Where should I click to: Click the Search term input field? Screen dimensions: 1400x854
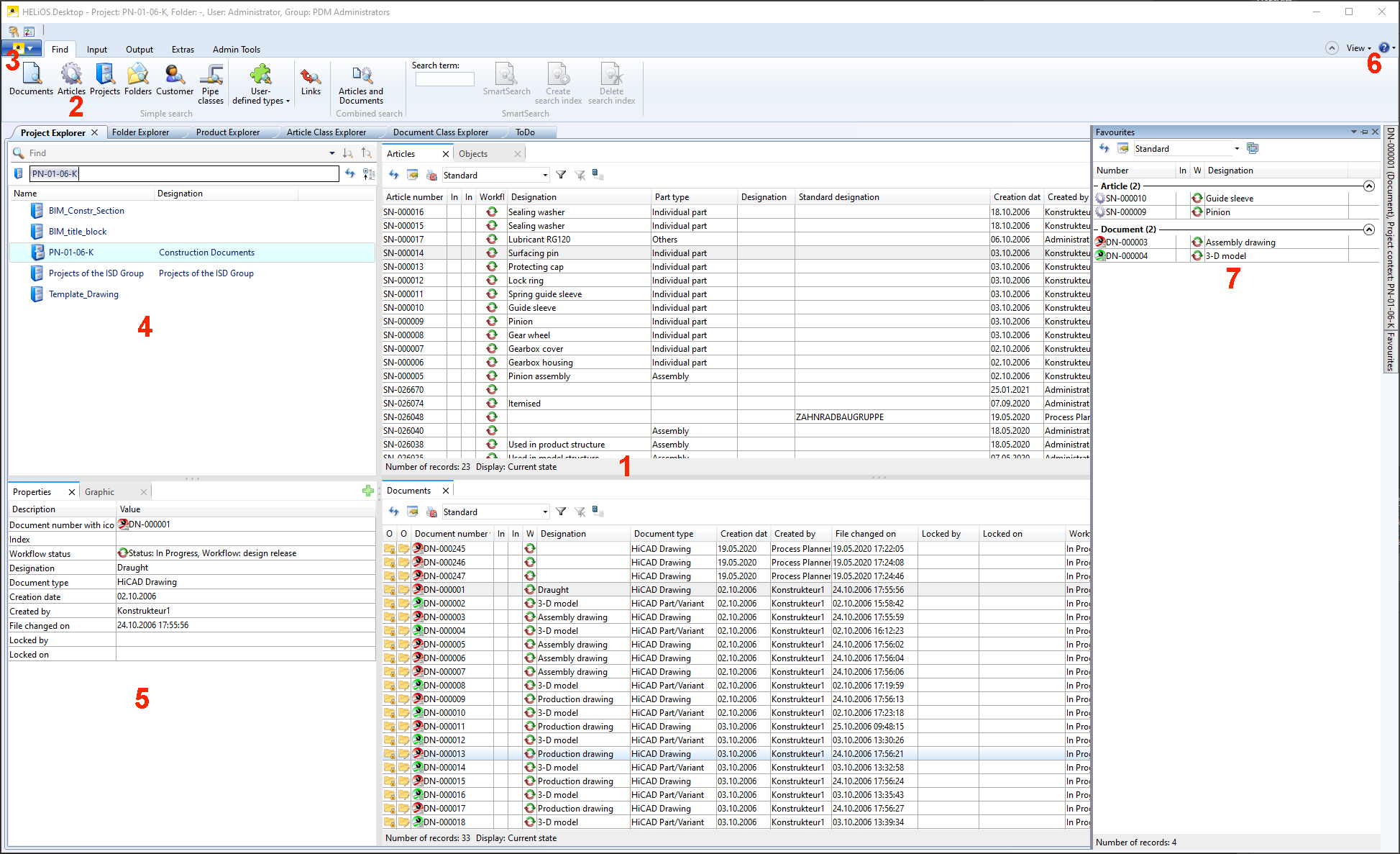(x=444, y=79)
